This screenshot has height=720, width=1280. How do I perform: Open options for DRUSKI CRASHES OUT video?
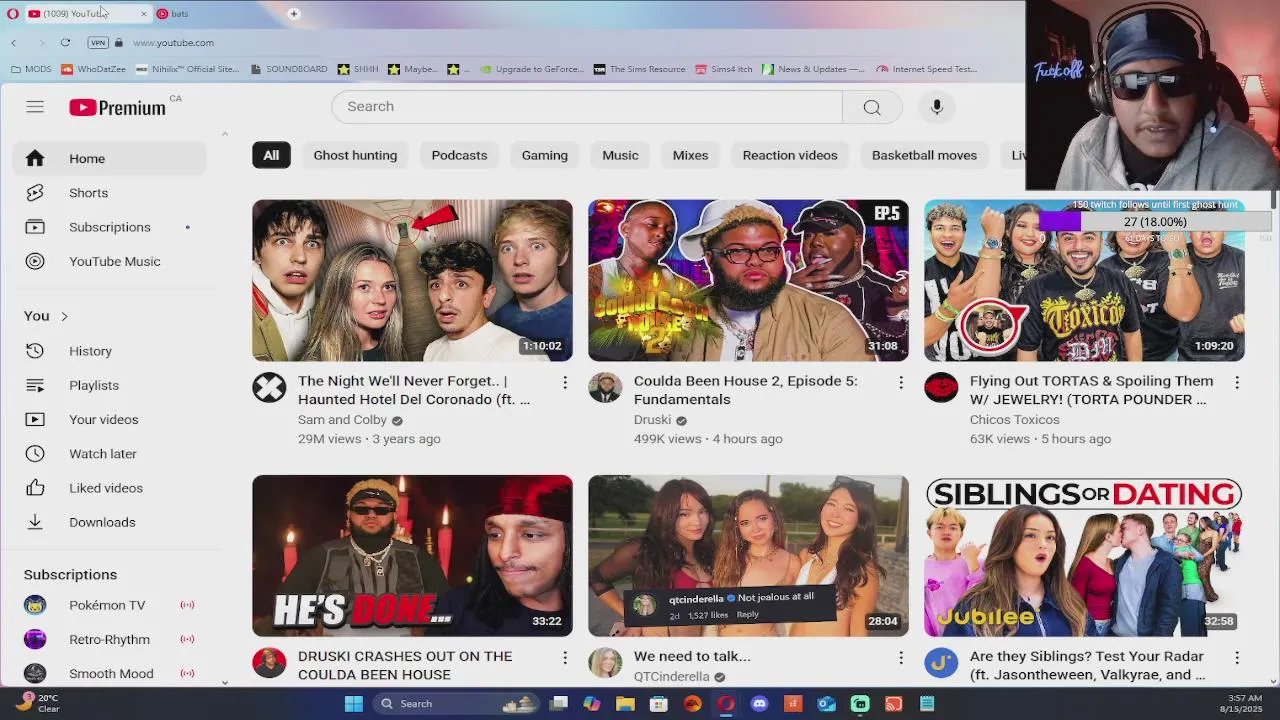pyautogui.click(x=565, y=658)
